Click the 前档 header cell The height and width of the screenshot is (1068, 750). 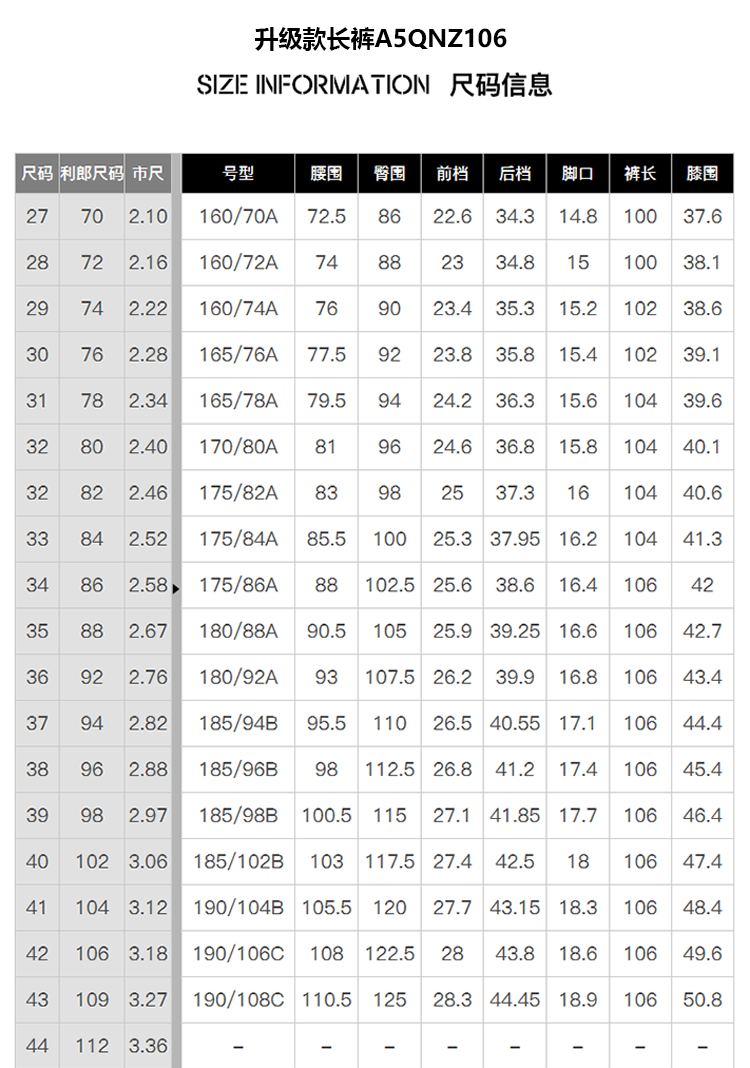pos(452,174)
